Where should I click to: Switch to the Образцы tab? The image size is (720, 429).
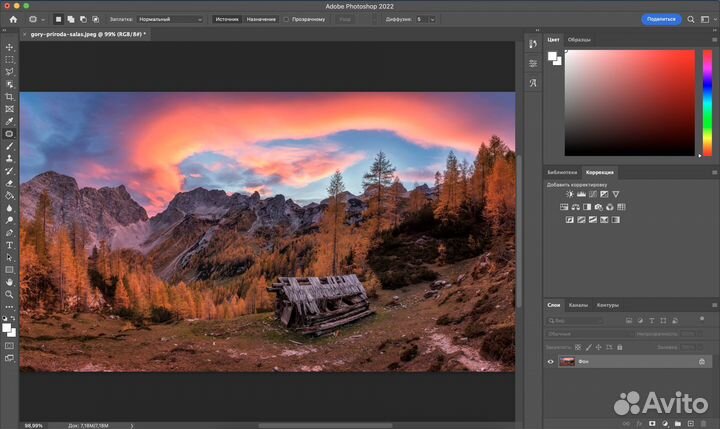579,40
